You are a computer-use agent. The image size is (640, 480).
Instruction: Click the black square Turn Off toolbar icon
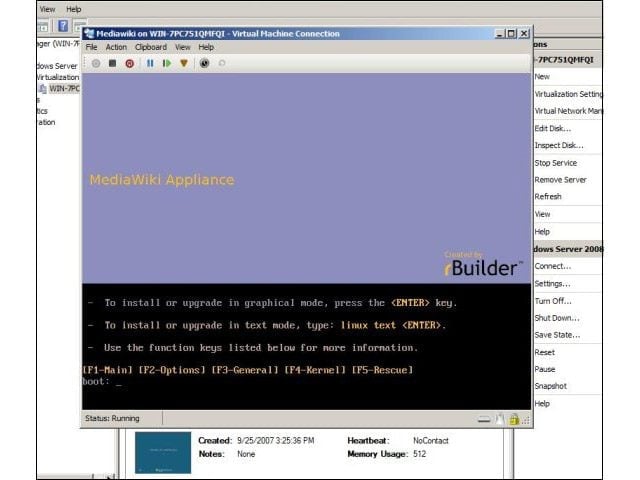(113, 63)
